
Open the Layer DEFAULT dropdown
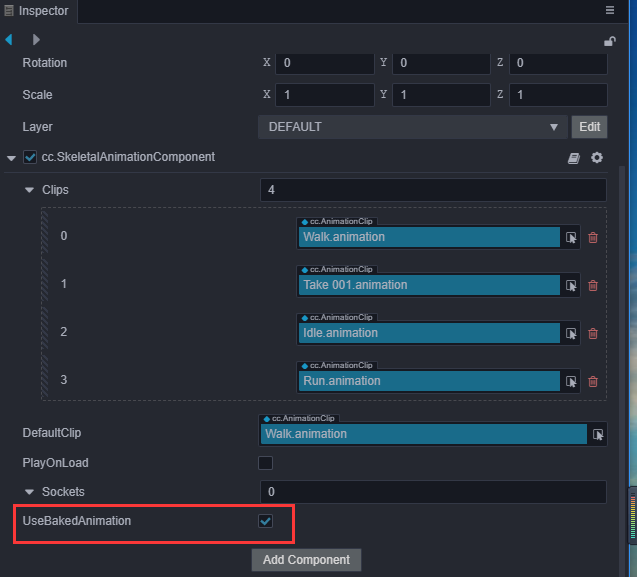pos(411,127)
